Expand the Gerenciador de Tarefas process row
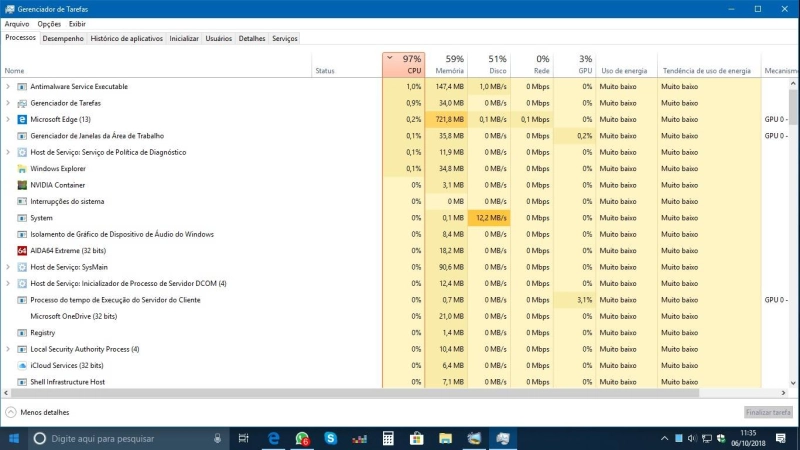The height and width of the screenshot is (450, 800). click(x=8, y=103)
